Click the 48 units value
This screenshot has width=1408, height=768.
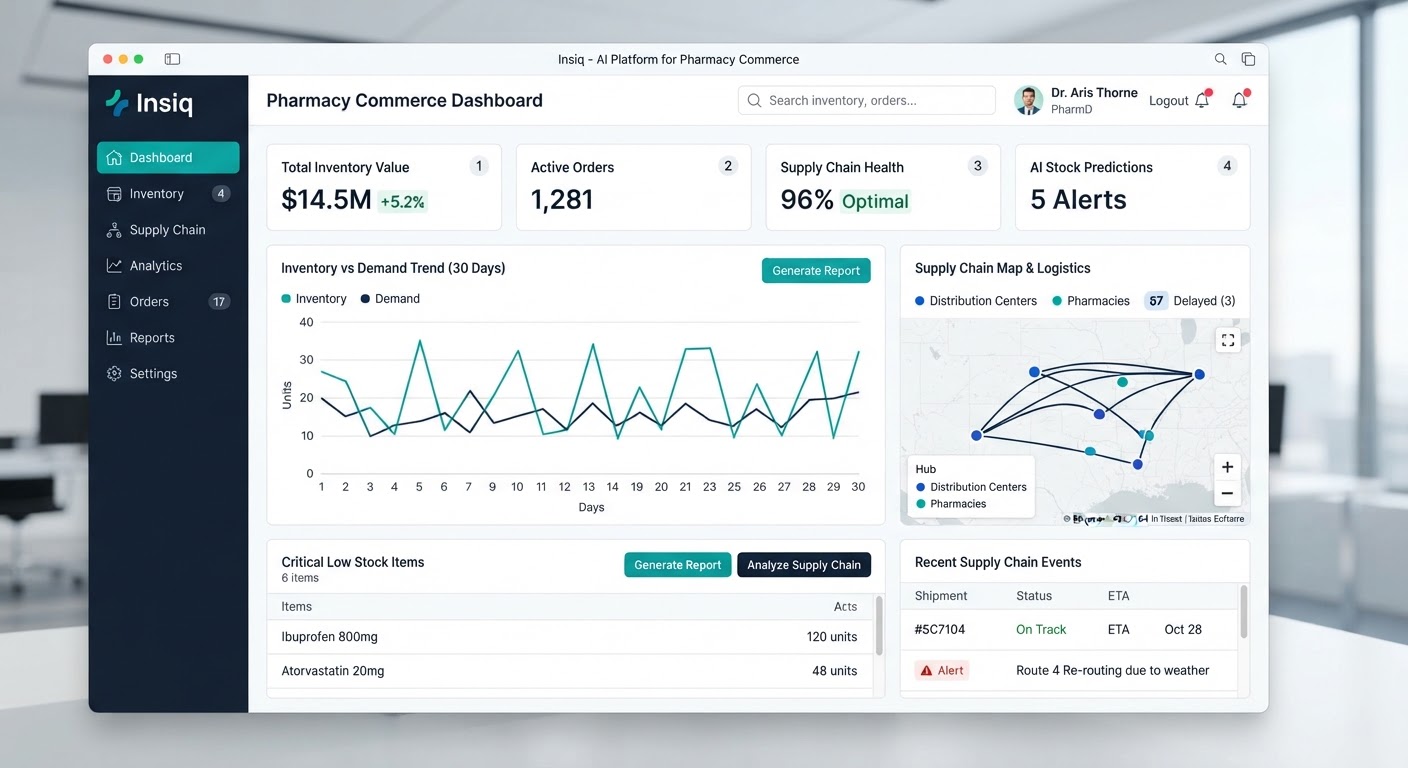tap(835, 671)
